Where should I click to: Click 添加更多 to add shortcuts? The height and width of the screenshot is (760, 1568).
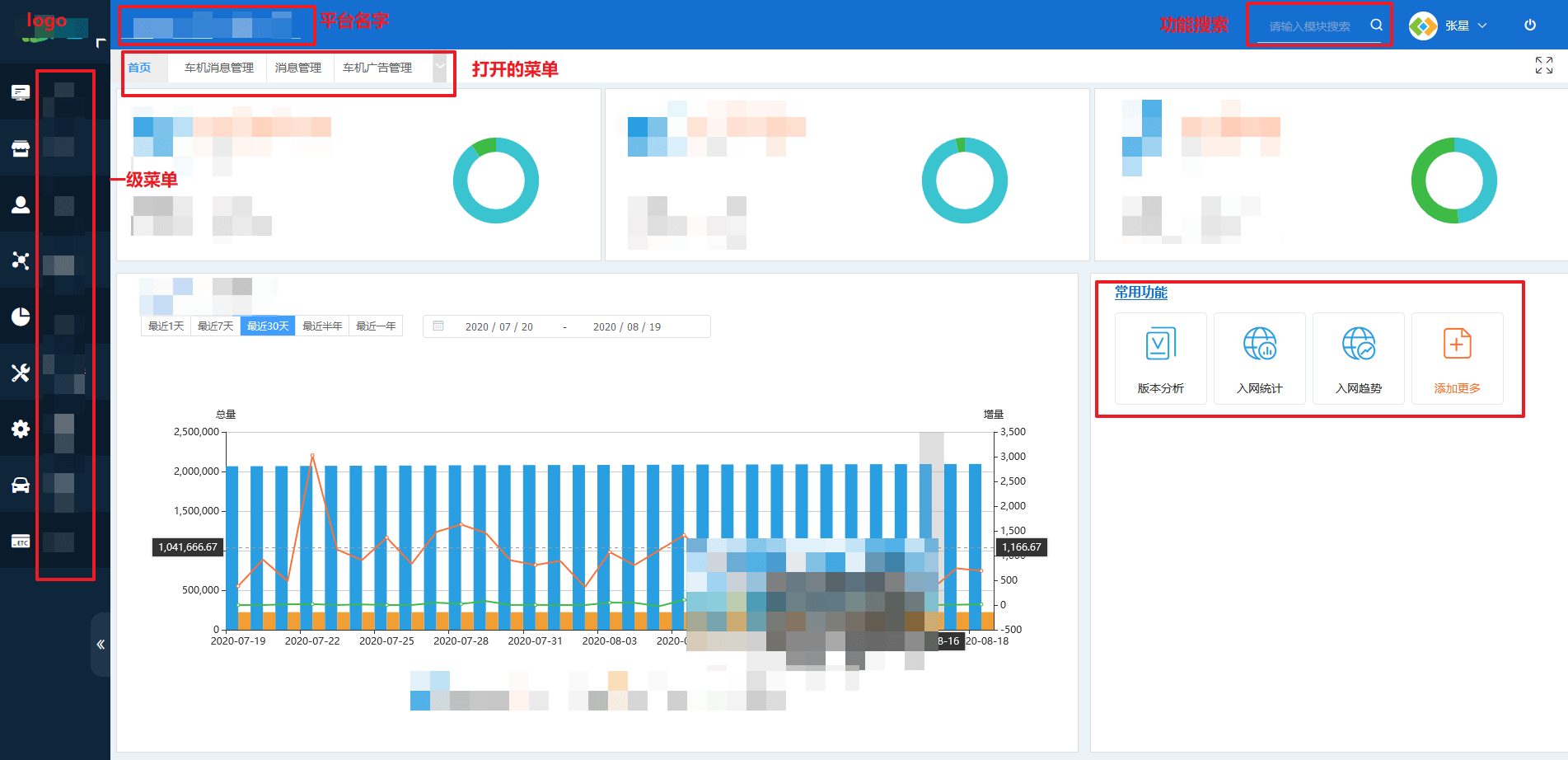(1458, 359)
